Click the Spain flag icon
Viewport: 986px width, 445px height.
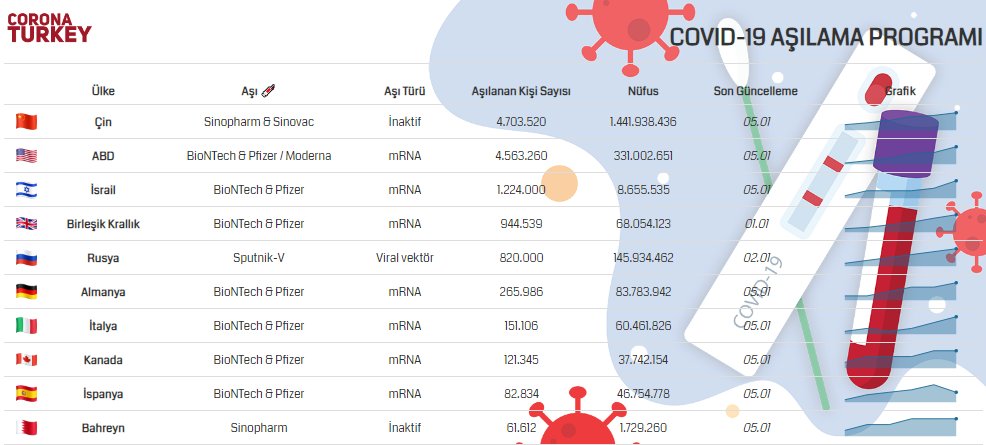tap(26, 394)
